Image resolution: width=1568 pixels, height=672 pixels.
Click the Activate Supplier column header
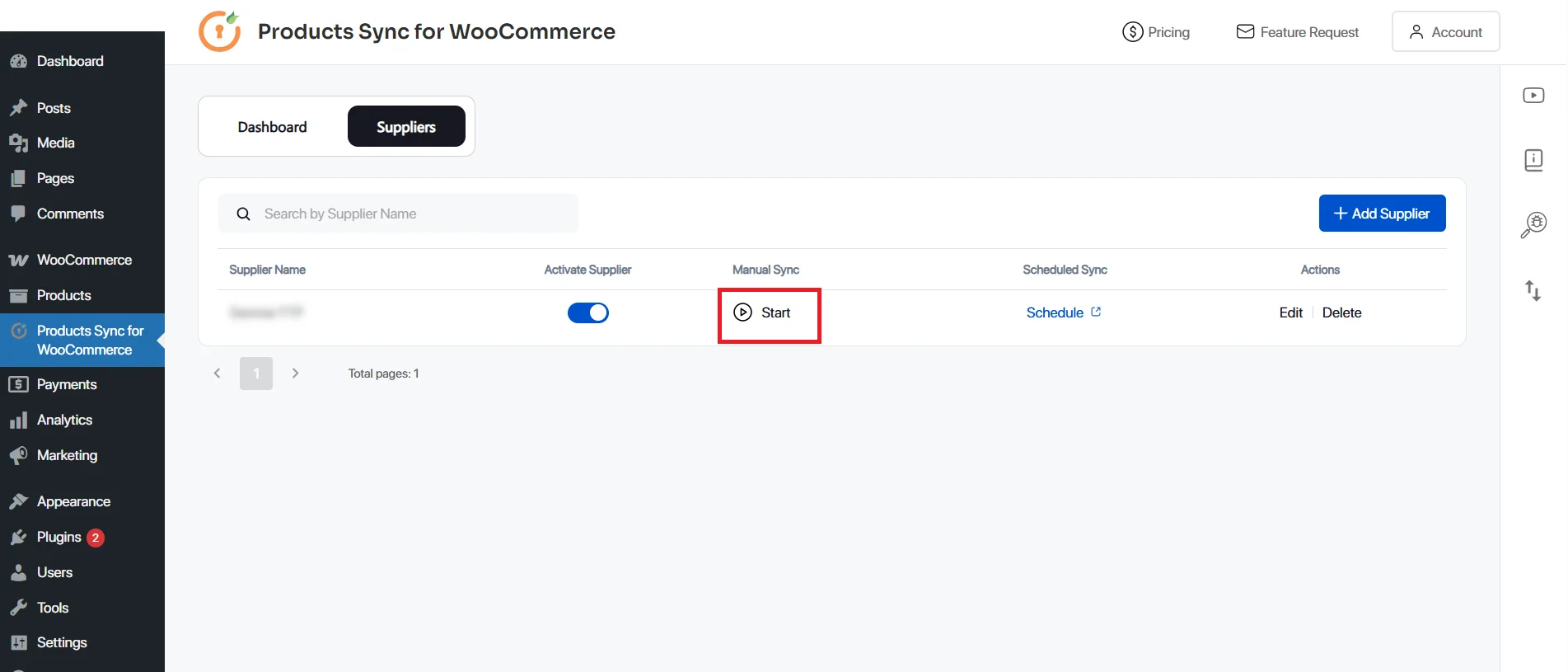point(587,270)
